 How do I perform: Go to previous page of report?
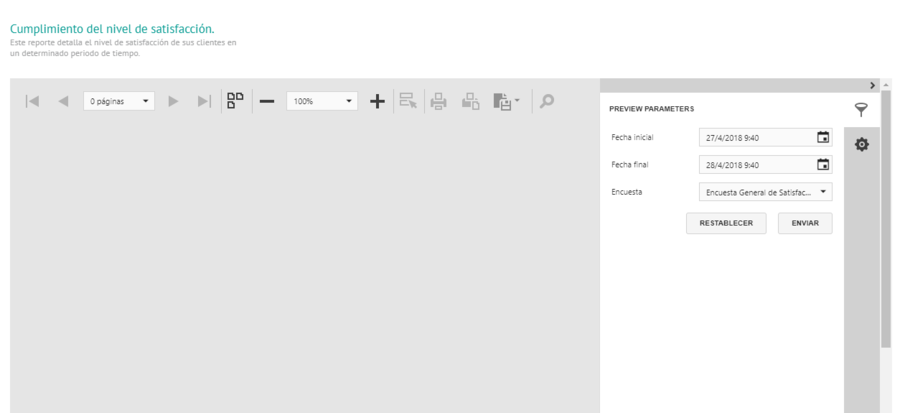63,101
